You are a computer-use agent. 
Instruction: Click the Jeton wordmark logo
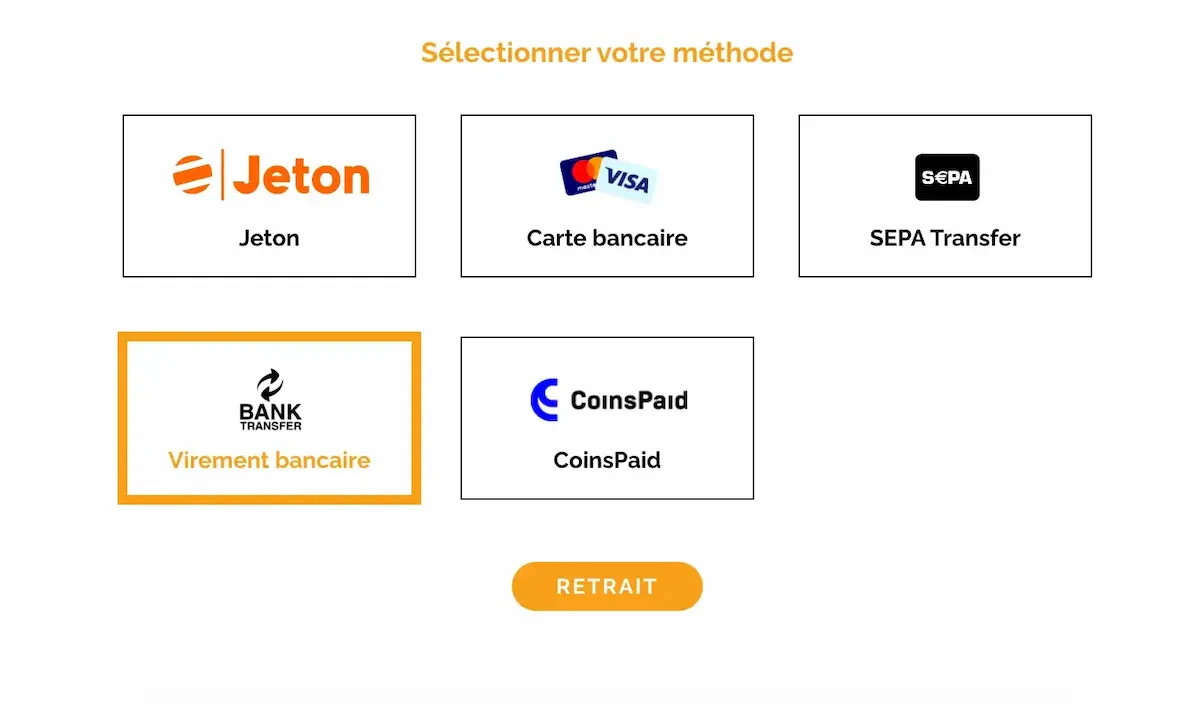point(302,177)
